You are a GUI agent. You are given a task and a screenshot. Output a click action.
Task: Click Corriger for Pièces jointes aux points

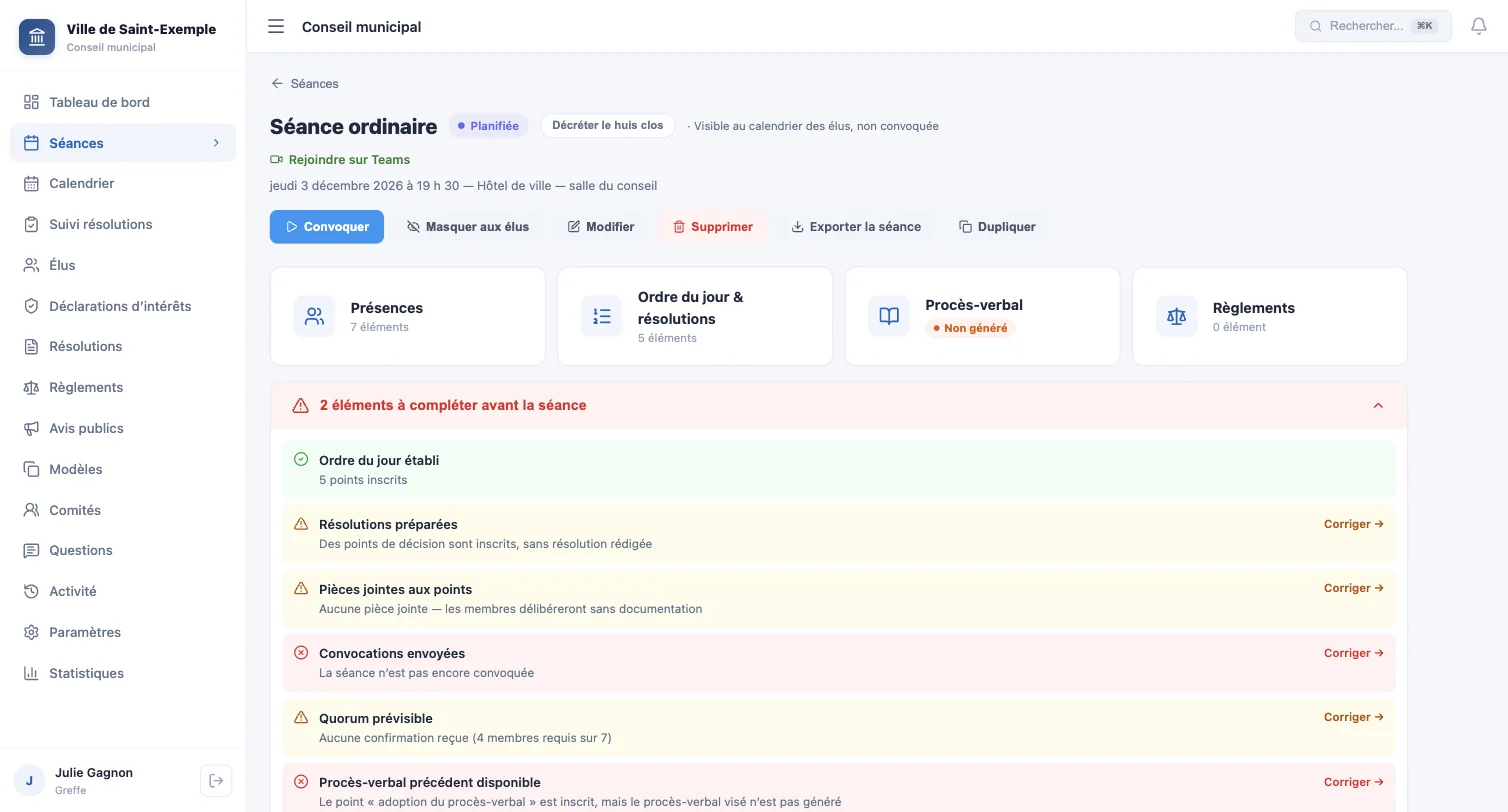(x=1354, y=588)
